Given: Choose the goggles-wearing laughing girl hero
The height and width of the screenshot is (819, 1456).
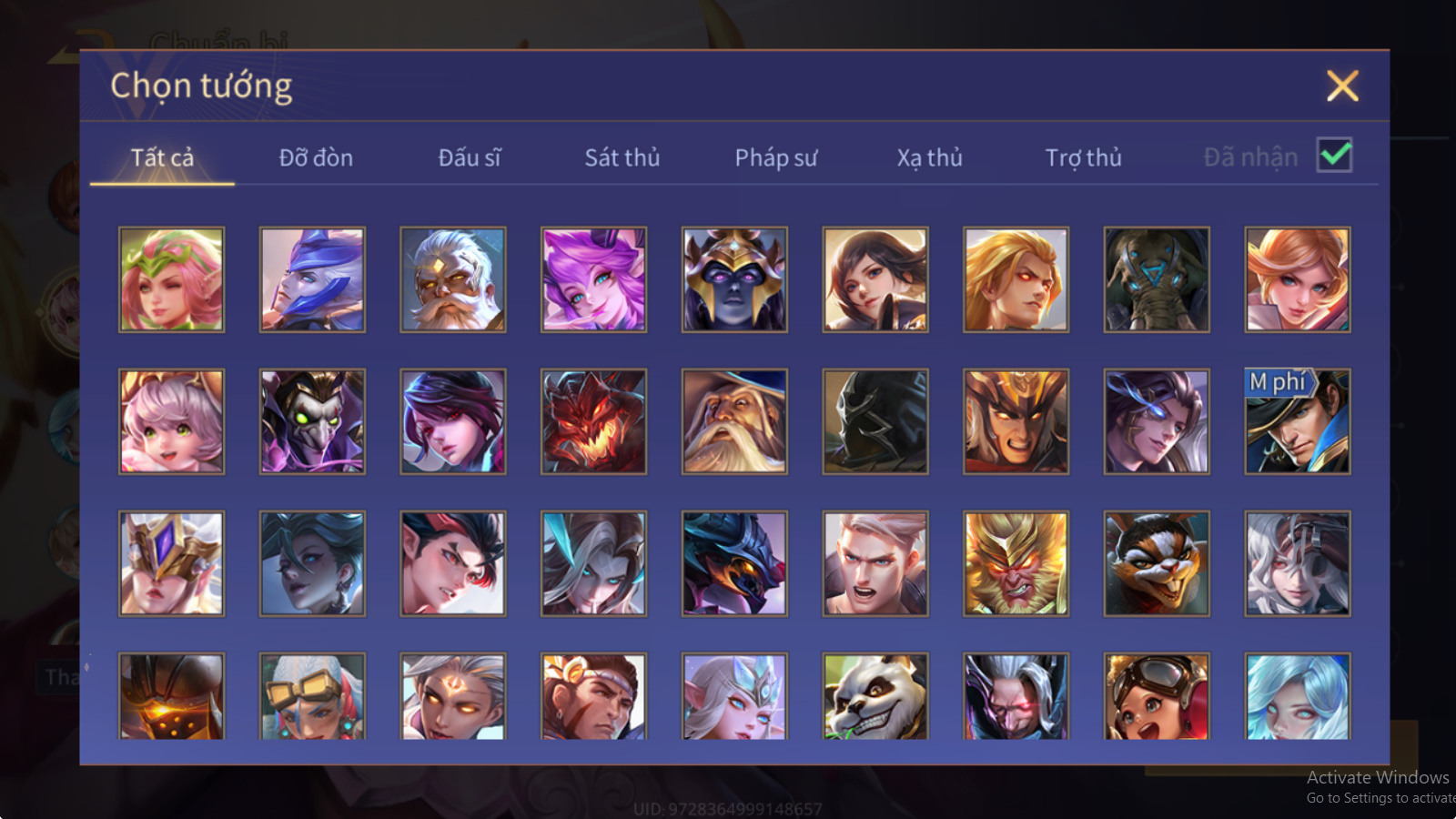Looking at the screenshot, I should point(1157,696).
